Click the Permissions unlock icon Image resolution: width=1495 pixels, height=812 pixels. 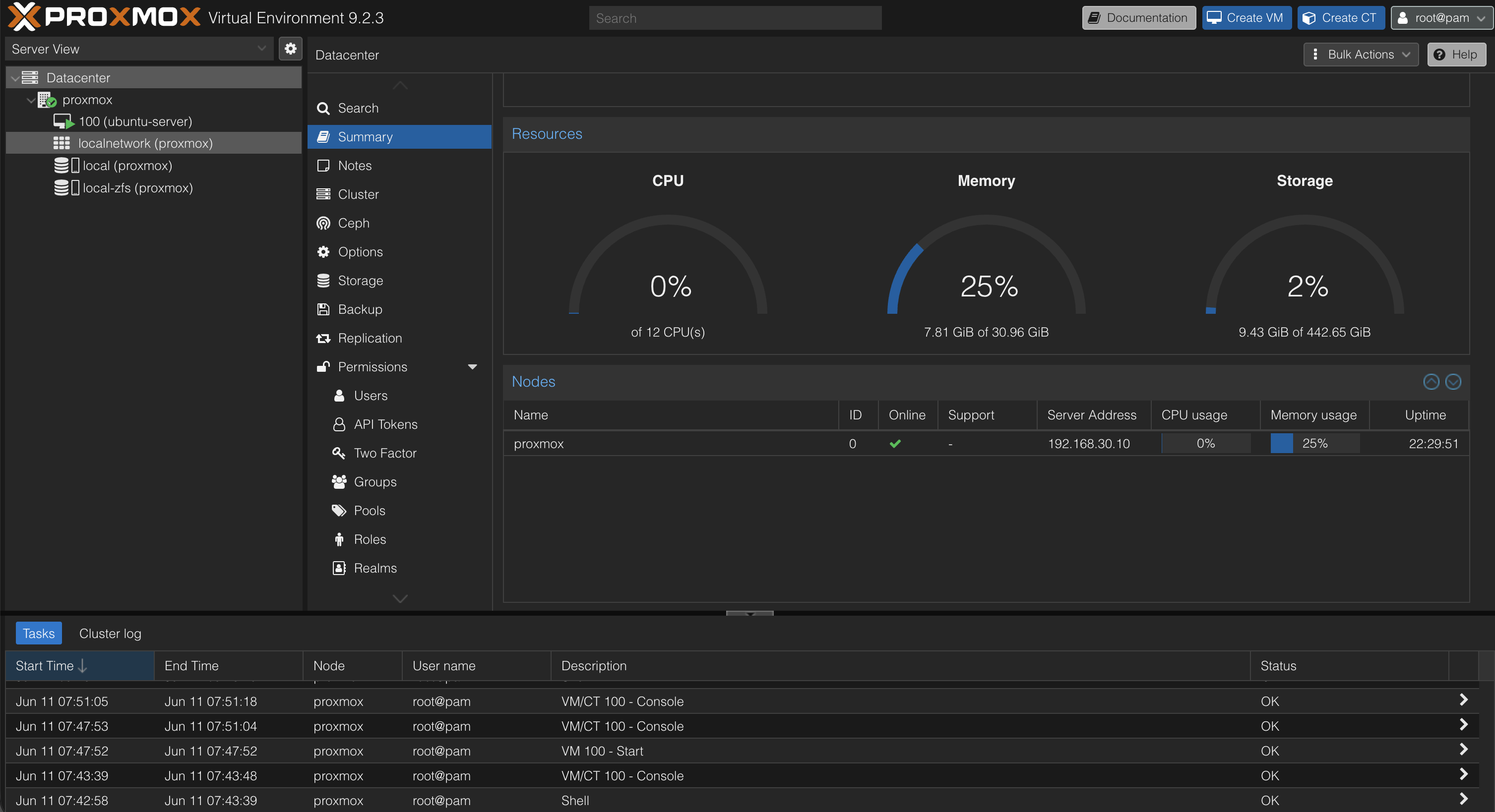(x=323, y=366)
